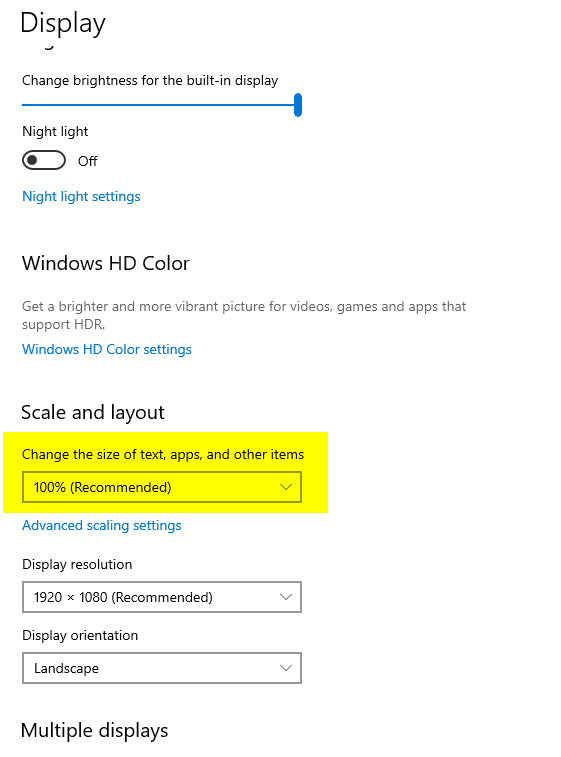The width and height of the screenshot is (561, 757).
Task: Click the Multiple displays heading
Action: [x=95, y=730]
